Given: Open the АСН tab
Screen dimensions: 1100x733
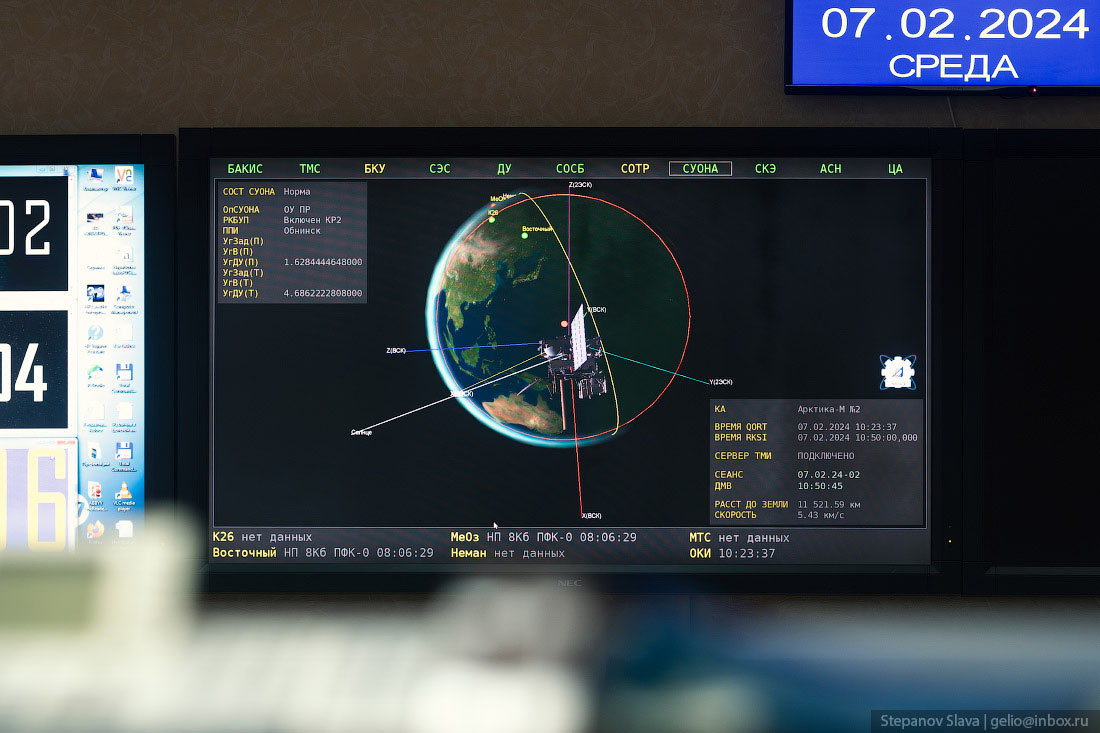Looking at the screenshot, I should coord(830,169).
